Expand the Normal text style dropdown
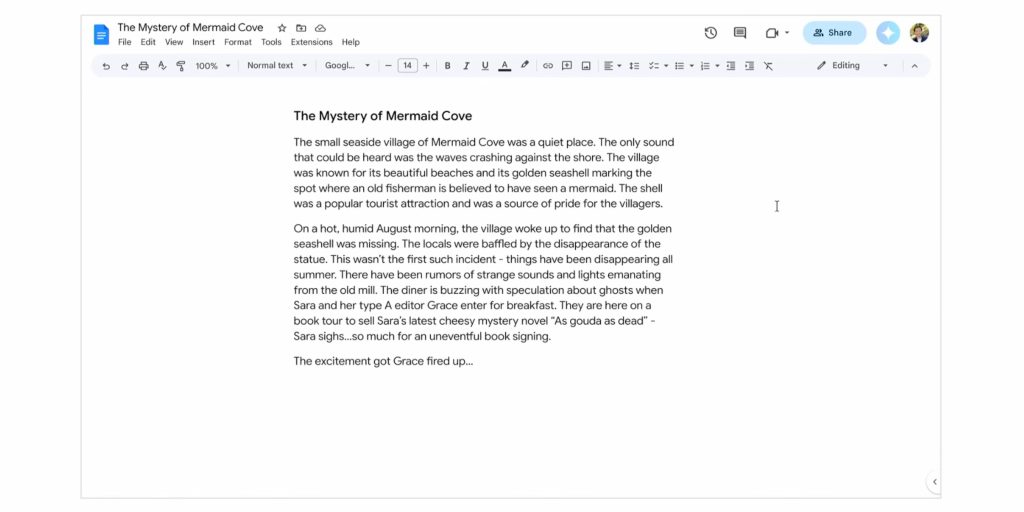1024x512 pixels. pos(276,66)
